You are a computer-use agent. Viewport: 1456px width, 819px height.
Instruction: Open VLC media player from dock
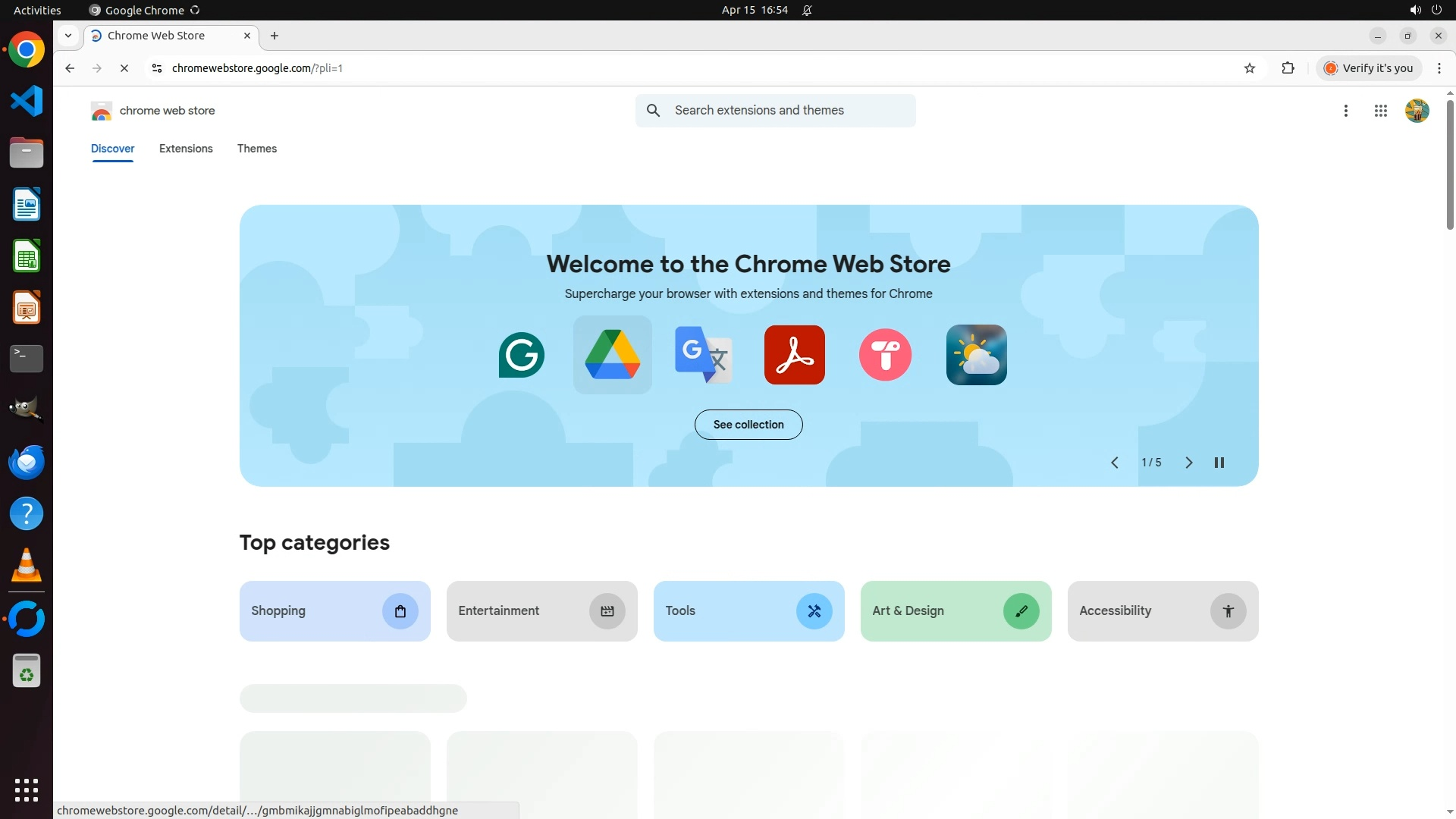27,566
